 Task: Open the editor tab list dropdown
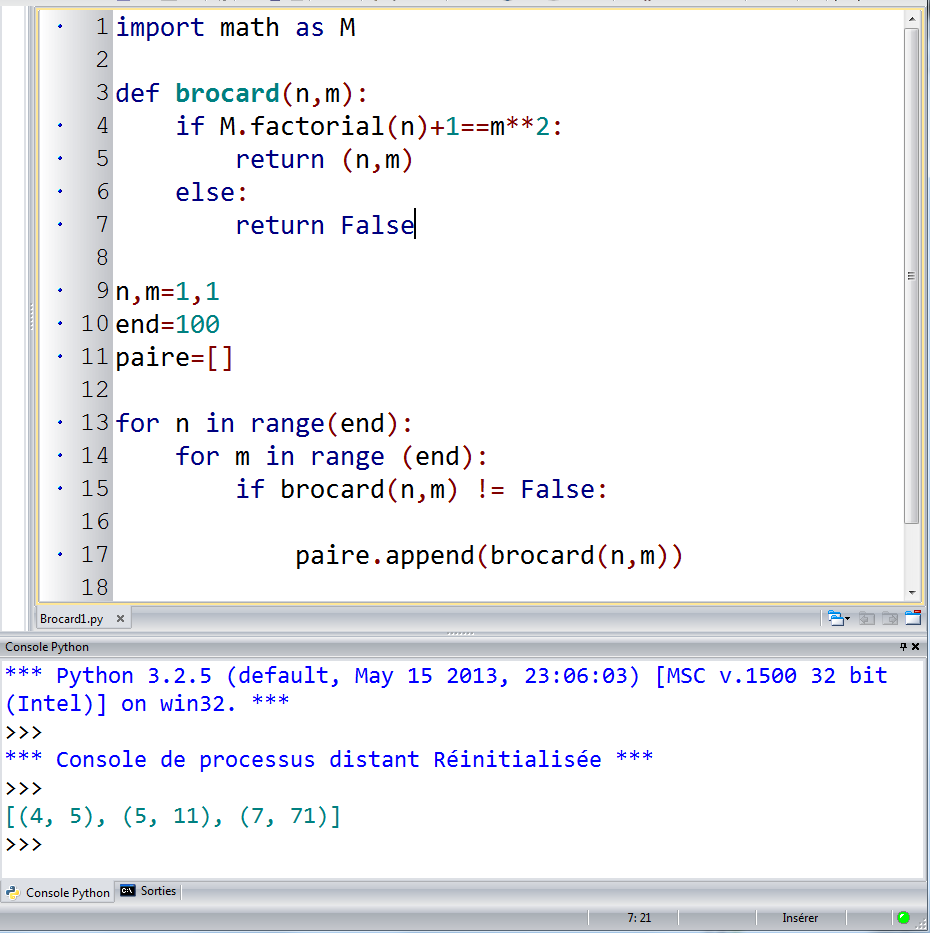[838, 619]
